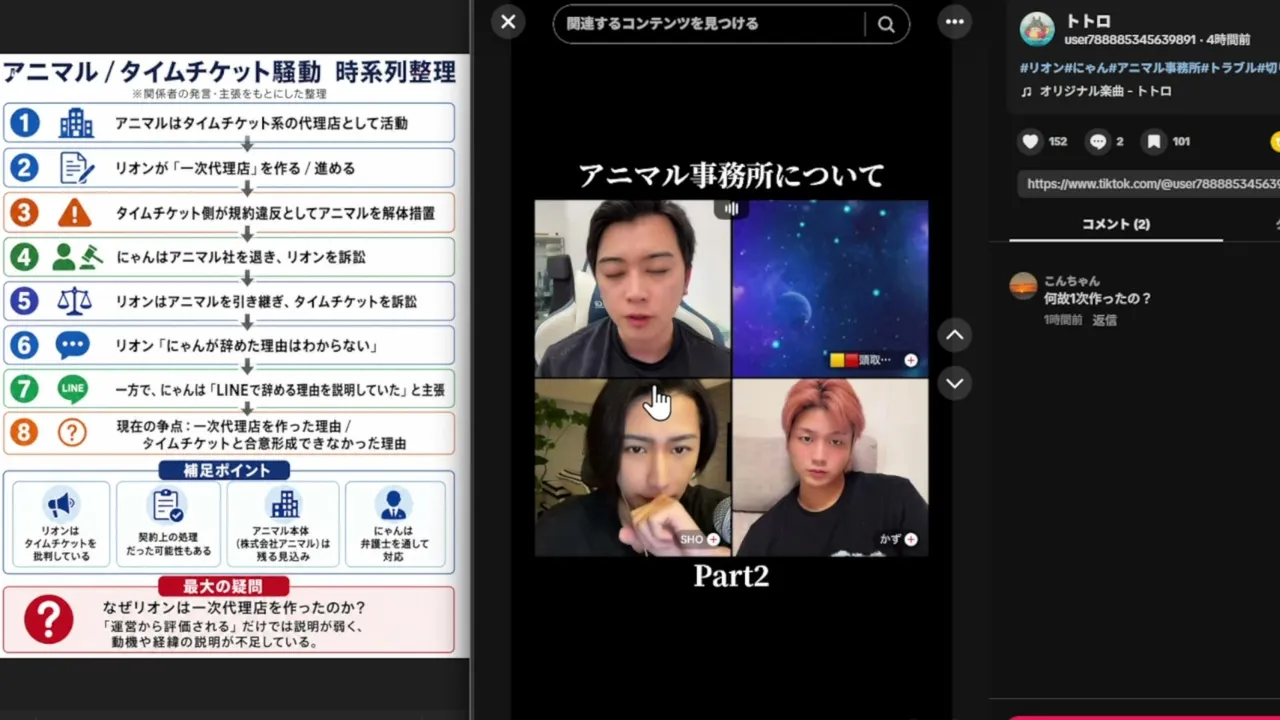
Task: Click the infographic title アニマル／タイムチケット騒動 時系列整理
Action: point(229,72)
